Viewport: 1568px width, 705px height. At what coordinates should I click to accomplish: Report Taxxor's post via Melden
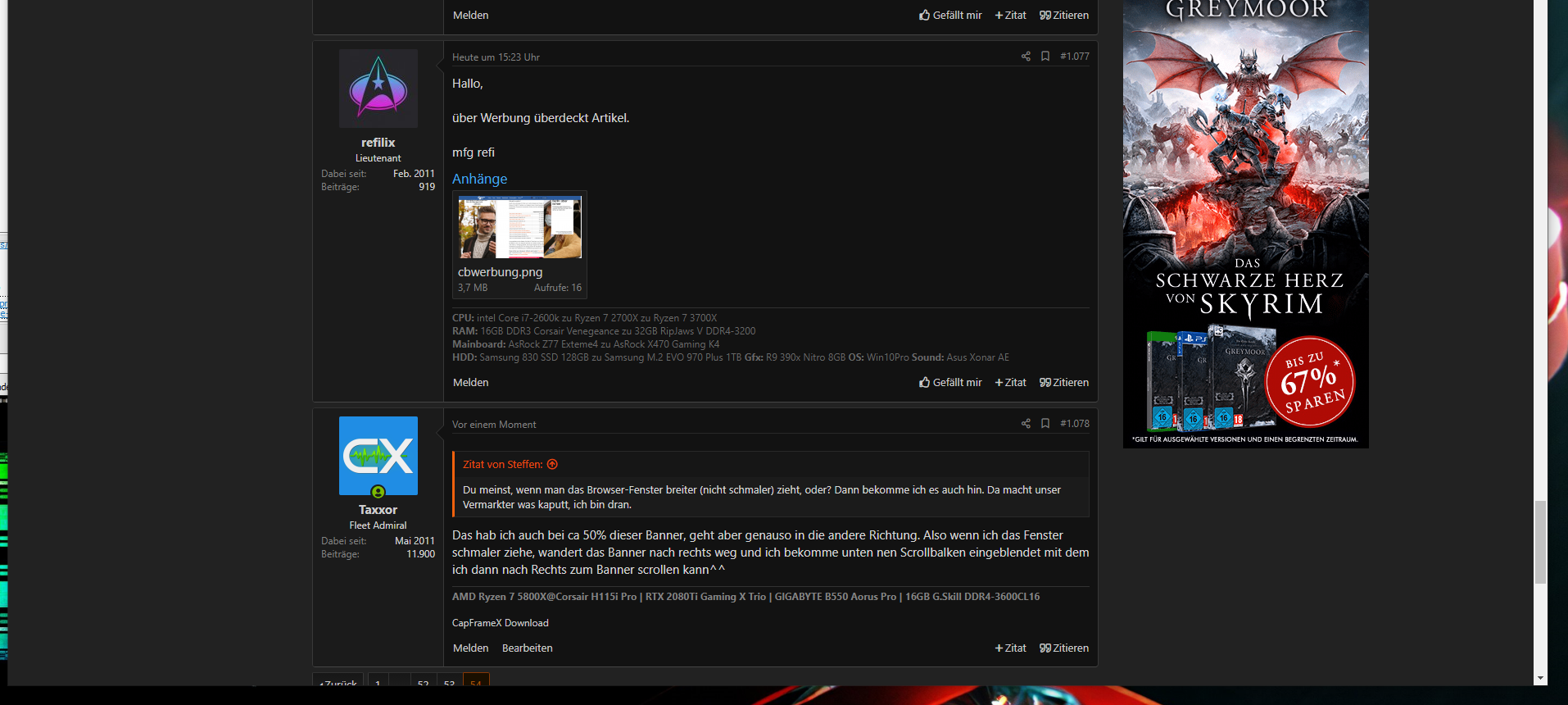pyautogui.click(x=471, y=648)
